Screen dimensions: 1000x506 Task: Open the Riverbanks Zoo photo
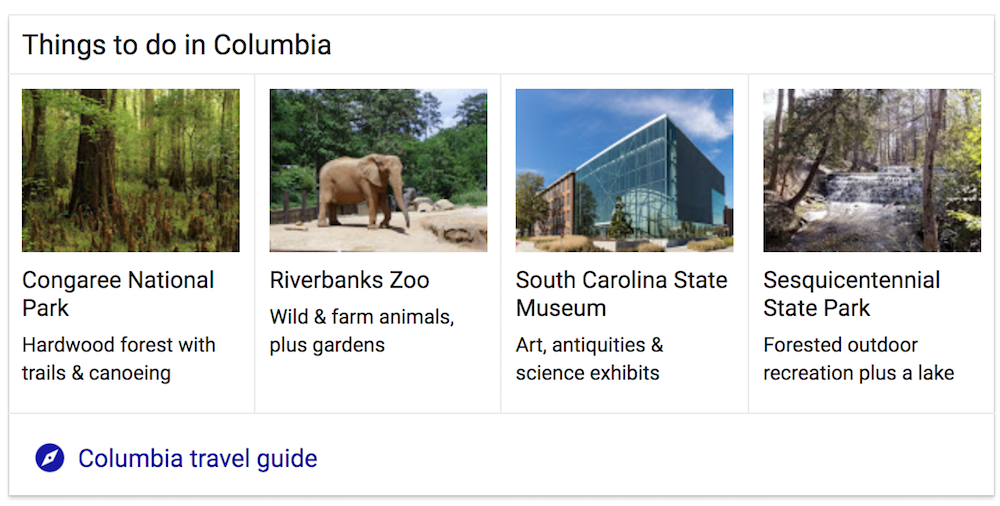click(x=378, y=170)
